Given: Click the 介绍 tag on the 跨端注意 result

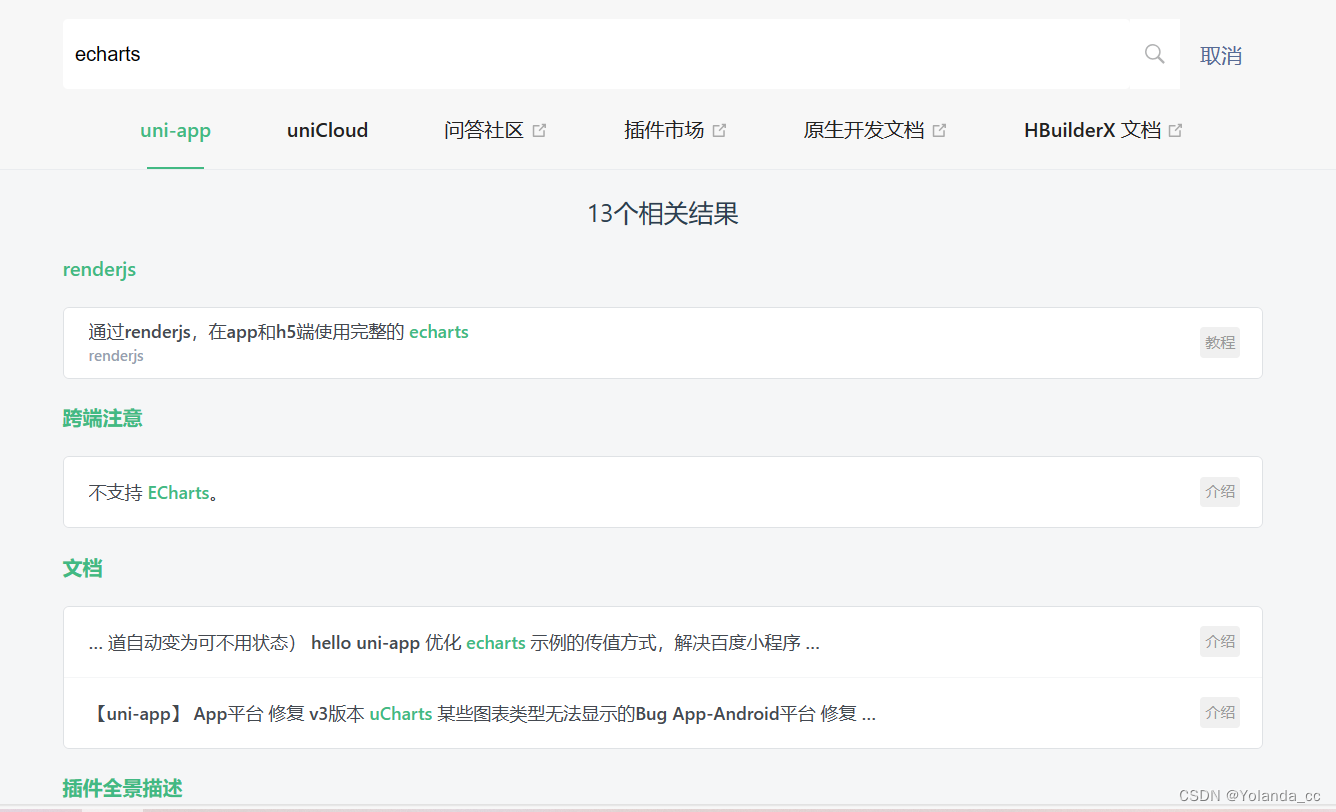Looking at the screenshot, I should click(x=1219, y=491).
